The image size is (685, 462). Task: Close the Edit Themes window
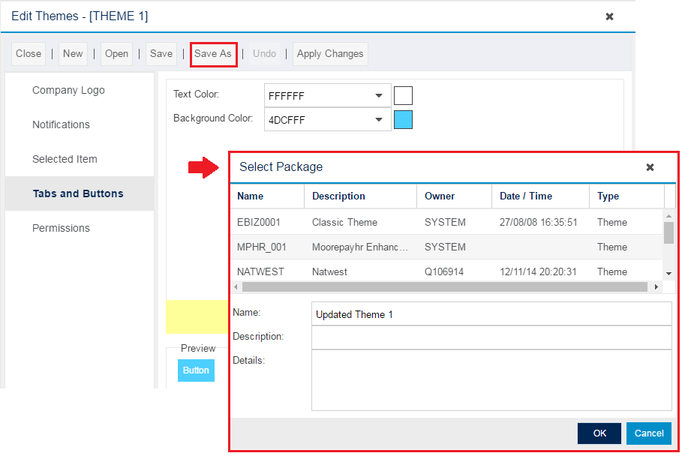609,17
